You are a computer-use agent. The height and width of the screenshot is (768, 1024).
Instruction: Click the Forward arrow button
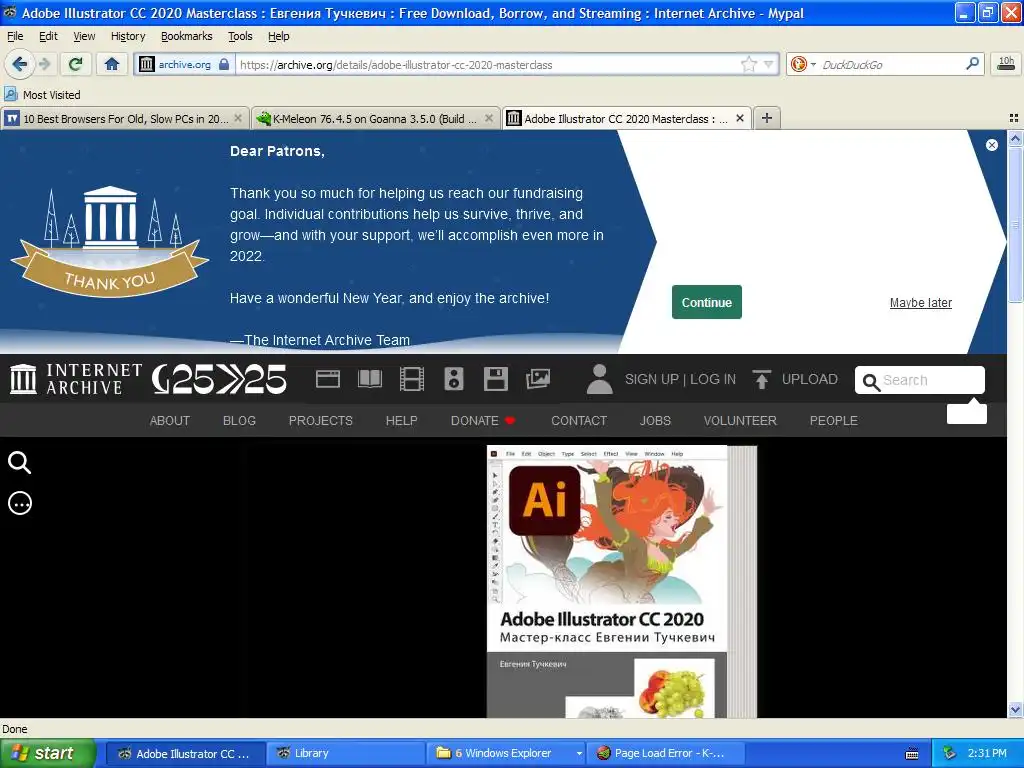(x=44, y=64)
